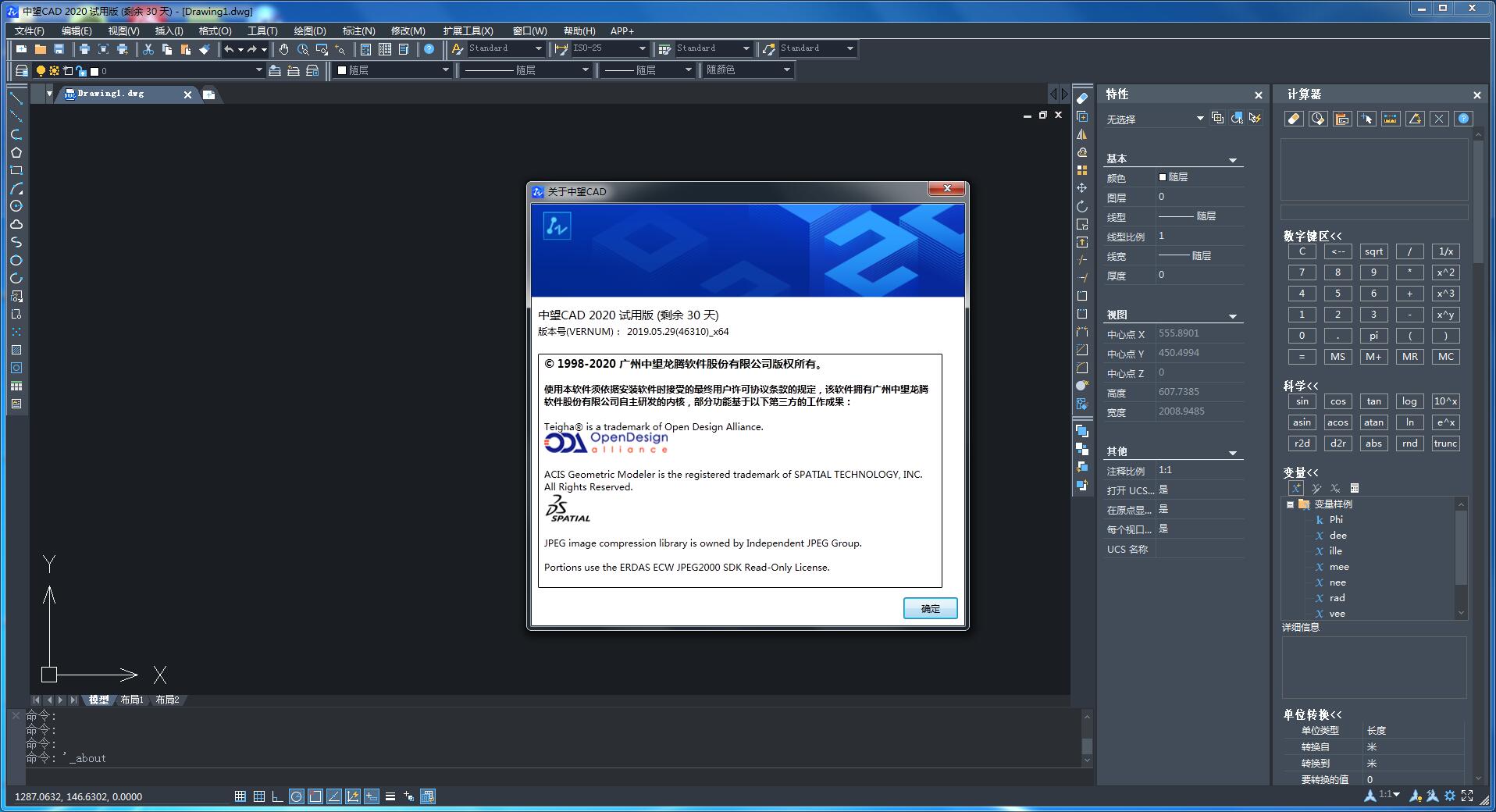This screenshot has height=812, width=1496.
Task: Select the Line tool in left toolbar
Action: point(16,98)
